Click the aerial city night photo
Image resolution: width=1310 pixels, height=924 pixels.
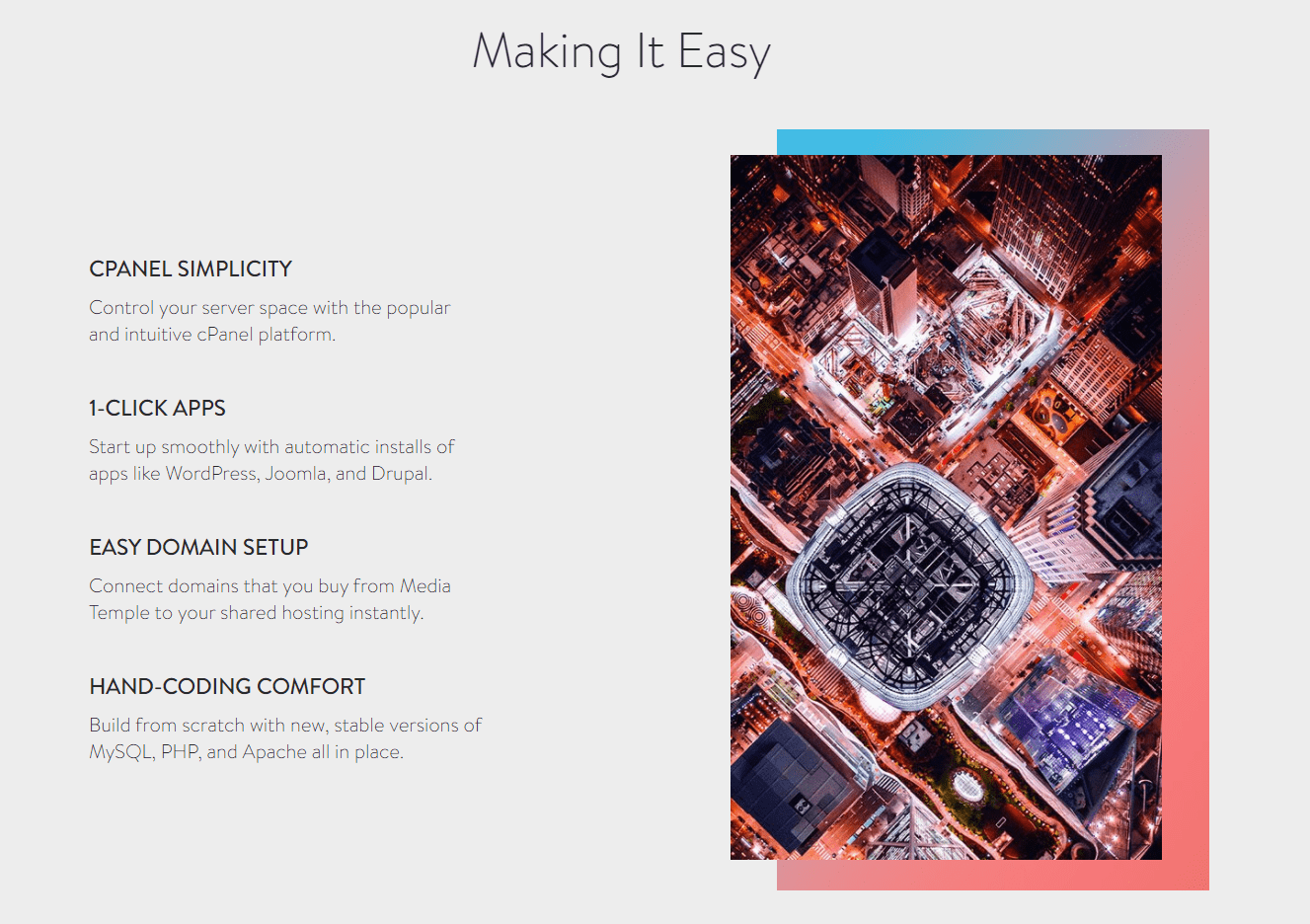946,507
